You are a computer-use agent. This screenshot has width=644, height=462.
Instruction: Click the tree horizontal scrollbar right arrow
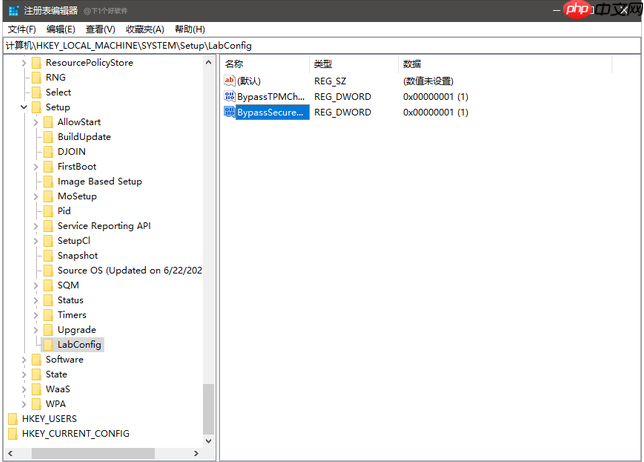point(196,453)
